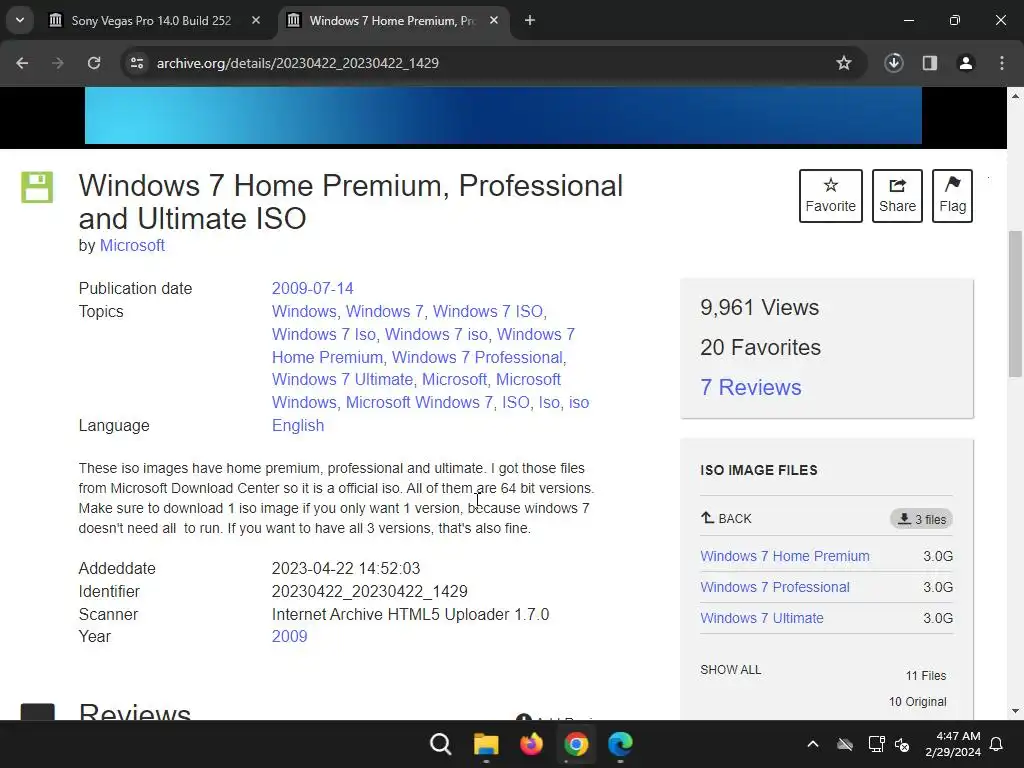Flag this item

pyautogui.click(x=952, y=196)
